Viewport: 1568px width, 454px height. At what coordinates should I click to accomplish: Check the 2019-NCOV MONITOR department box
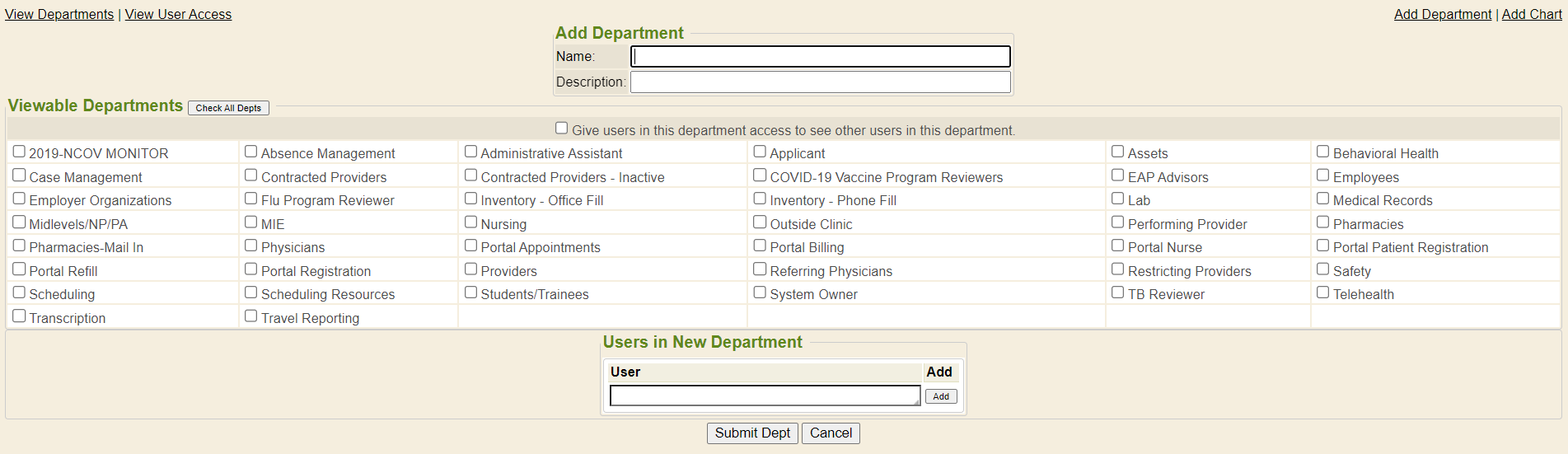(x=19, y=152)
